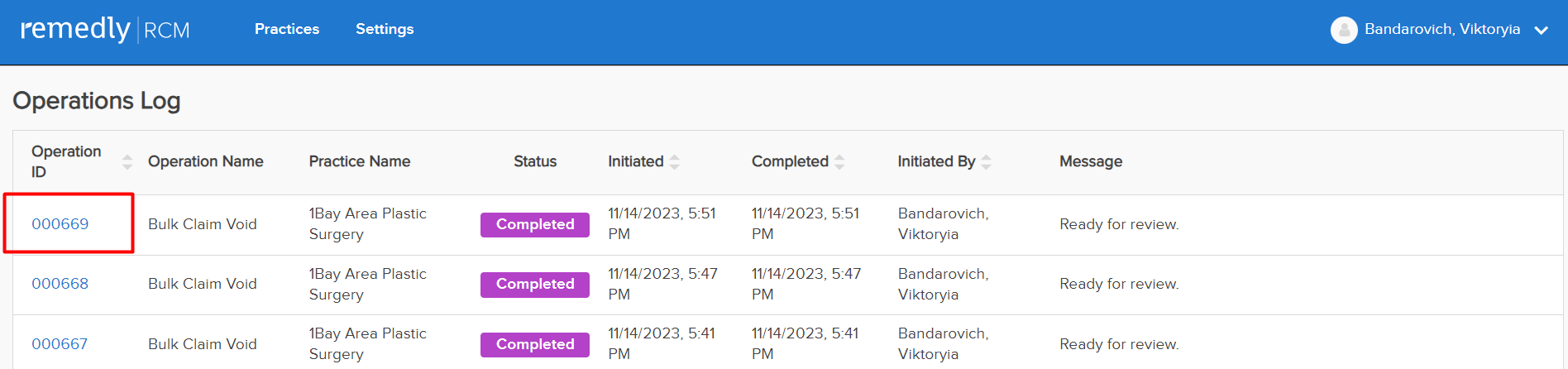This screenshot has width=1568, height=369.
Task: Open operation 000669 link
Action: pyautogui.click(x=60, y=224)
